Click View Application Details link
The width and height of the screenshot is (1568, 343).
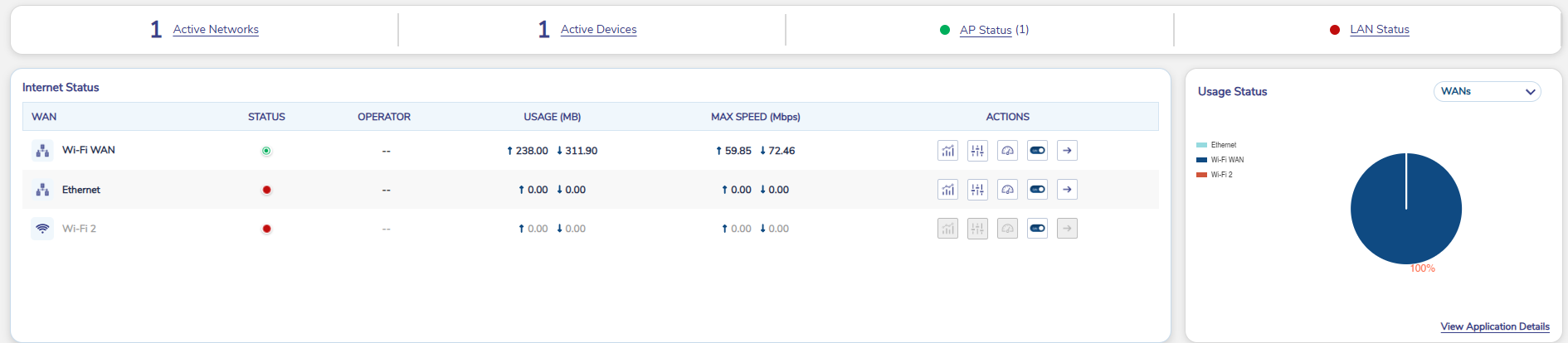click(1494, 326)
